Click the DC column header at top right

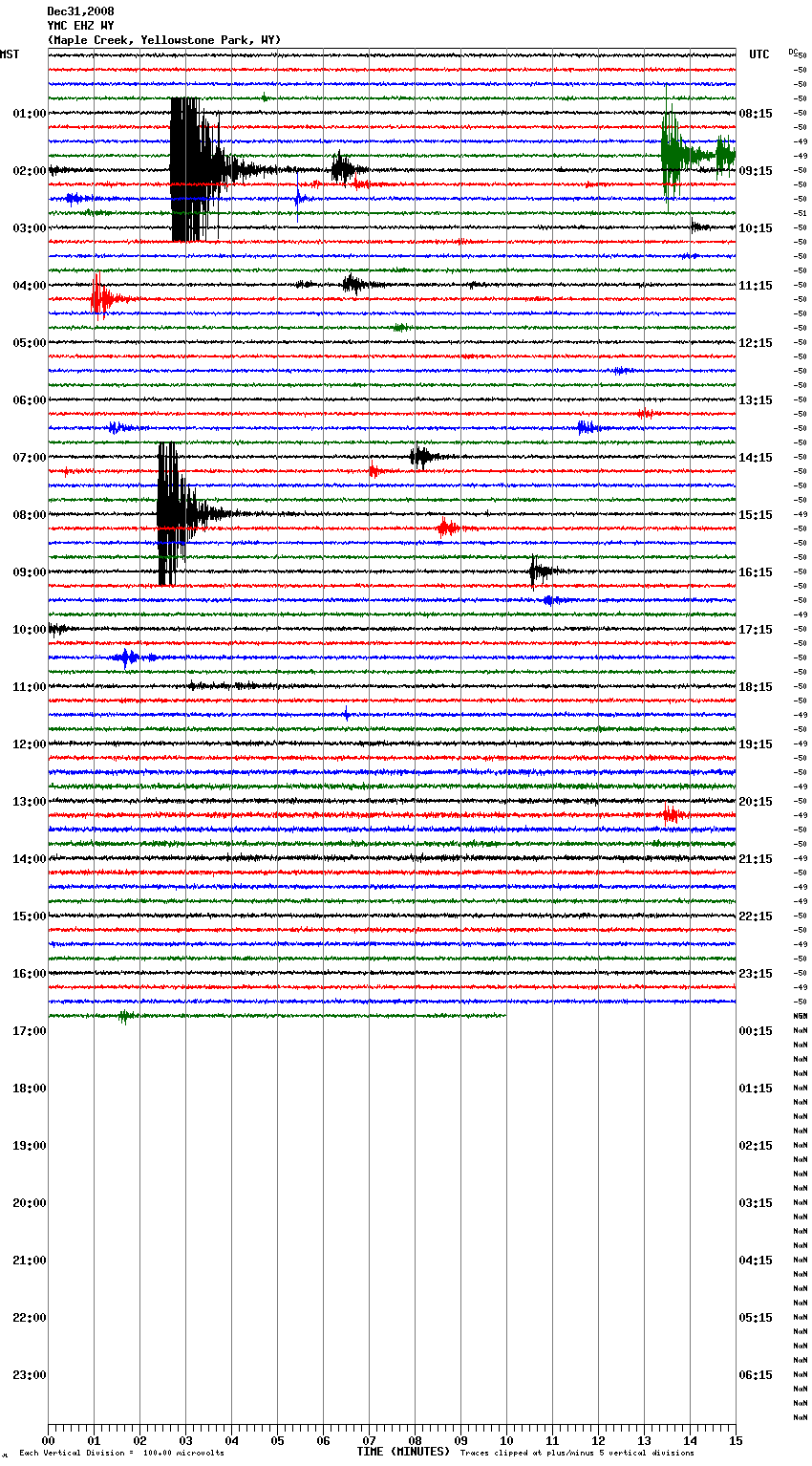tap(794, 52)
